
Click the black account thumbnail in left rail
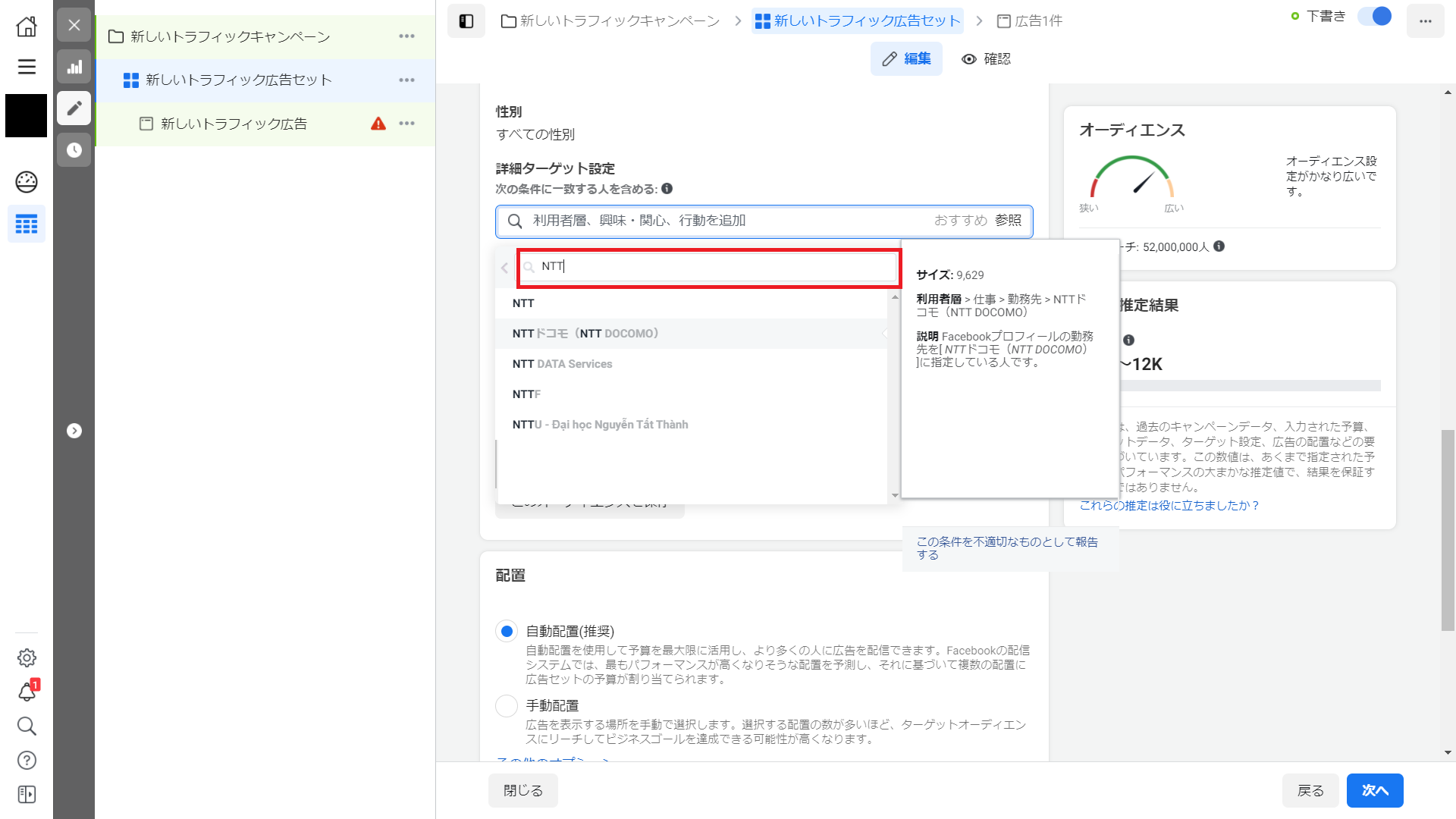(x=27, y=116)
